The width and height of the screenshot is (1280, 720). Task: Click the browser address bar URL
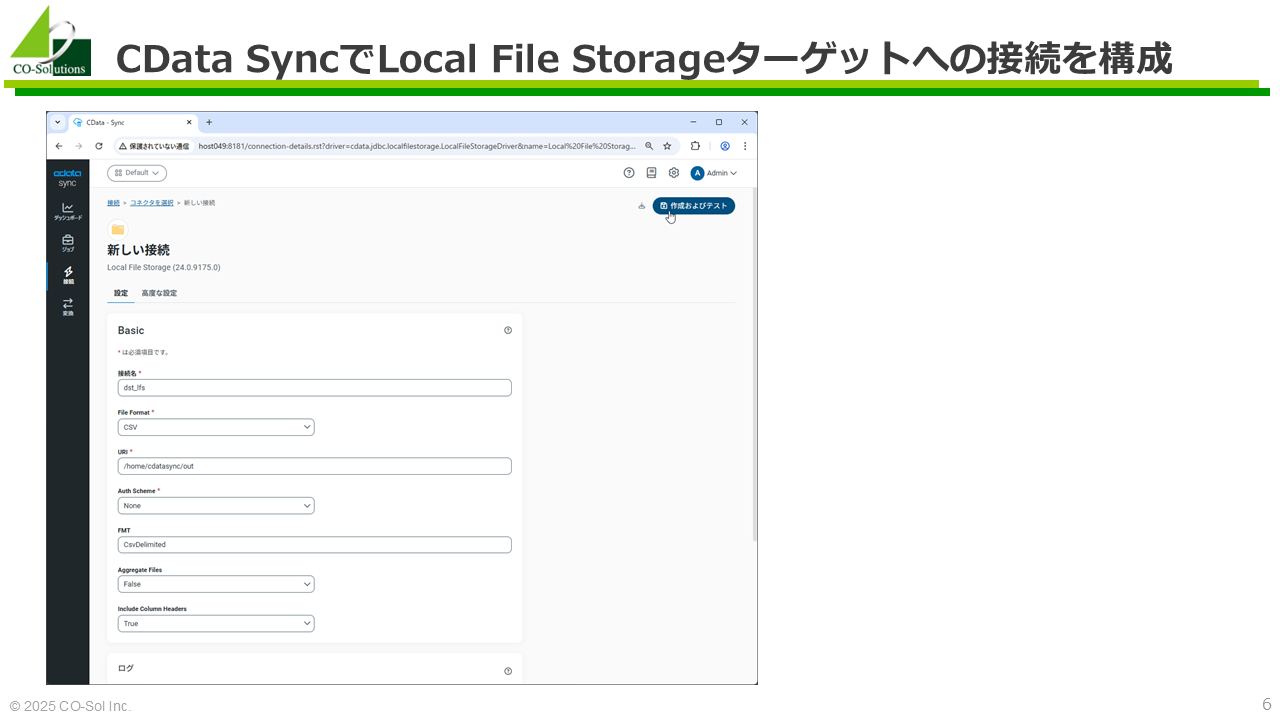click(417, 146)
